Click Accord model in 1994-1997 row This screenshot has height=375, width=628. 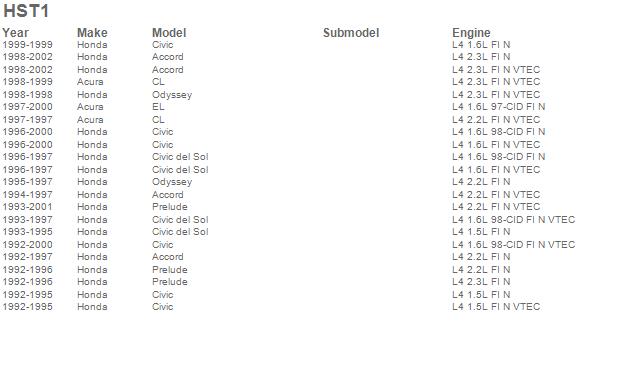pyautogui.click(x=168, y=195)
